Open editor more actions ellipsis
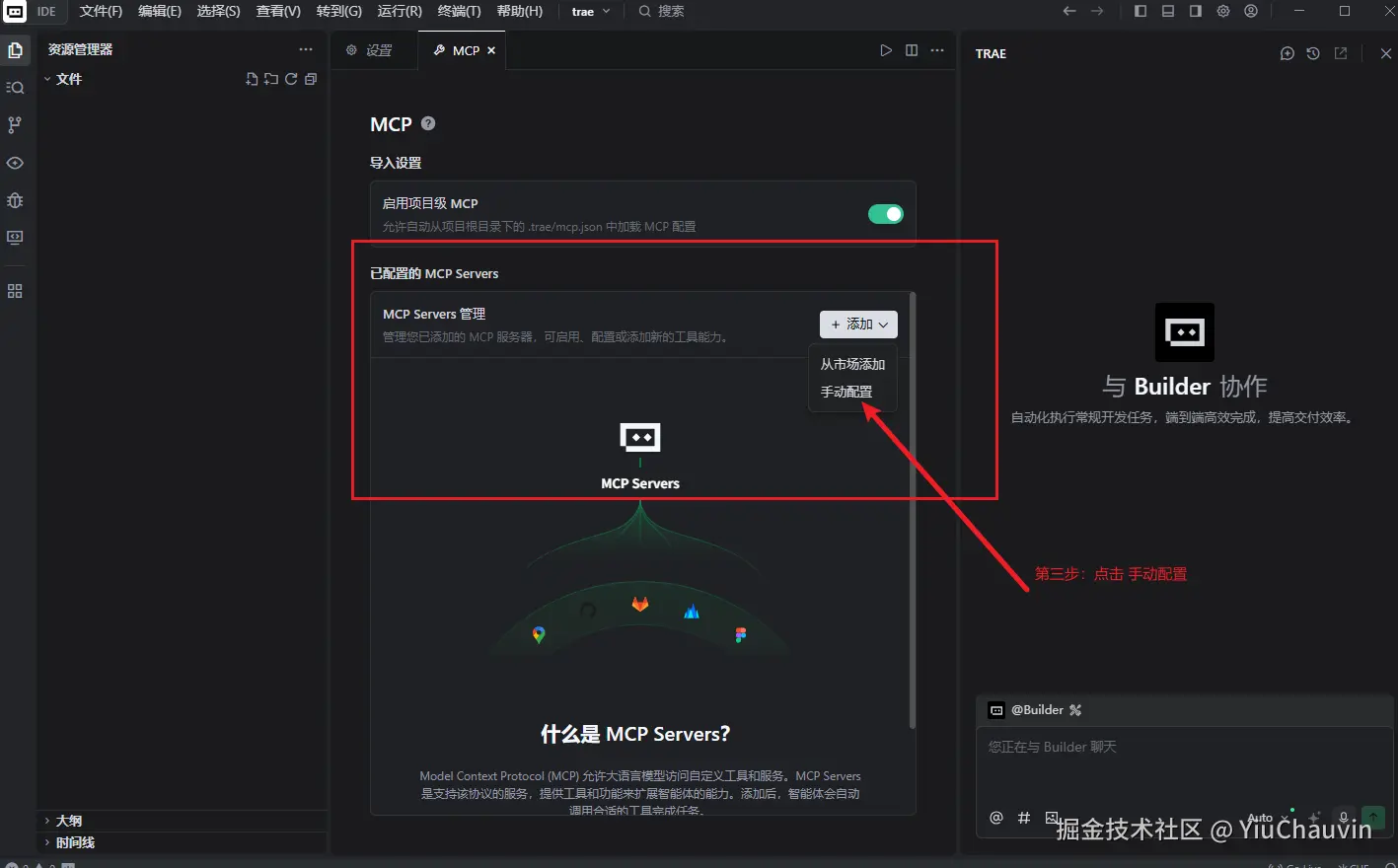The height and width of the screenshot is (868, 1398). [937, 50]
